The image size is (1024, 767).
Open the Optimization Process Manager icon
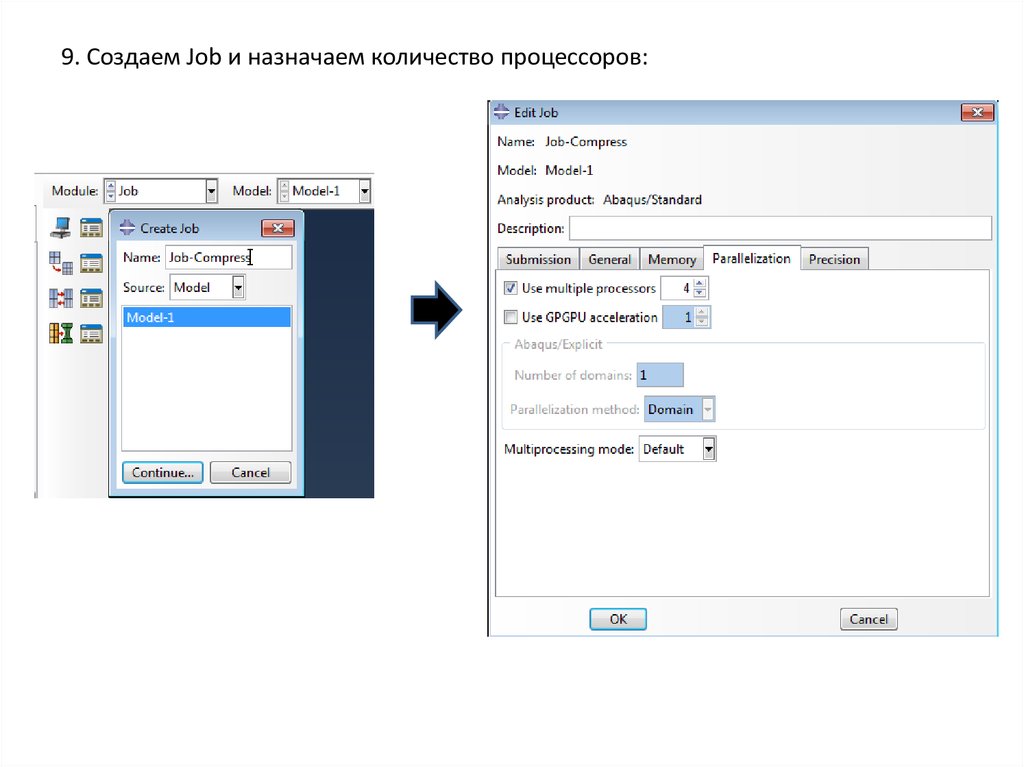[x=91, y=334]
